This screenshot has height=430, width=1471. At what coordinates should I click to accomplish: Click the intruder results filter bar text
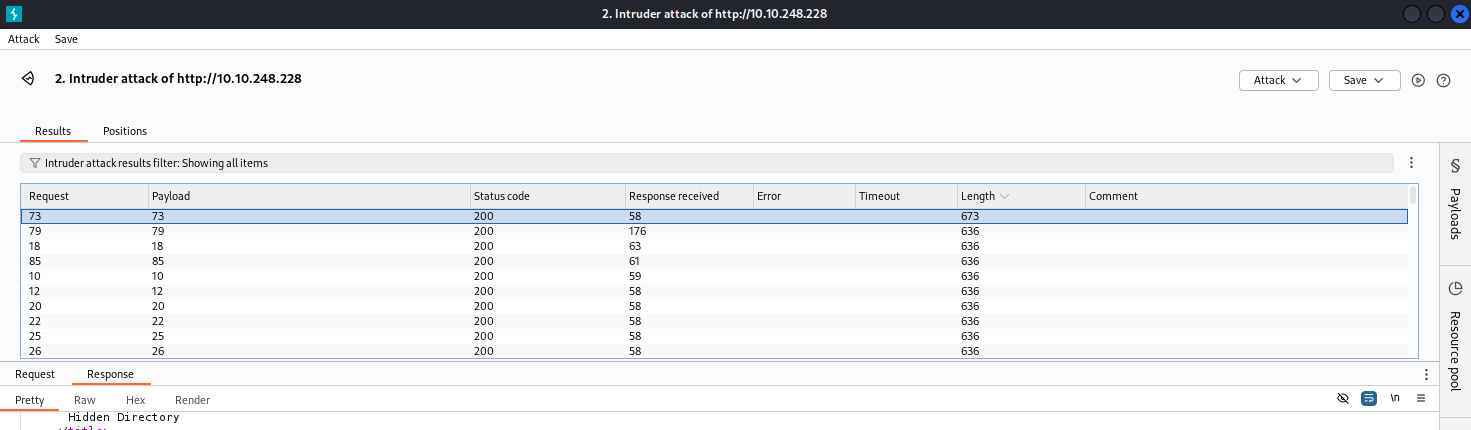tap(156, 163)
